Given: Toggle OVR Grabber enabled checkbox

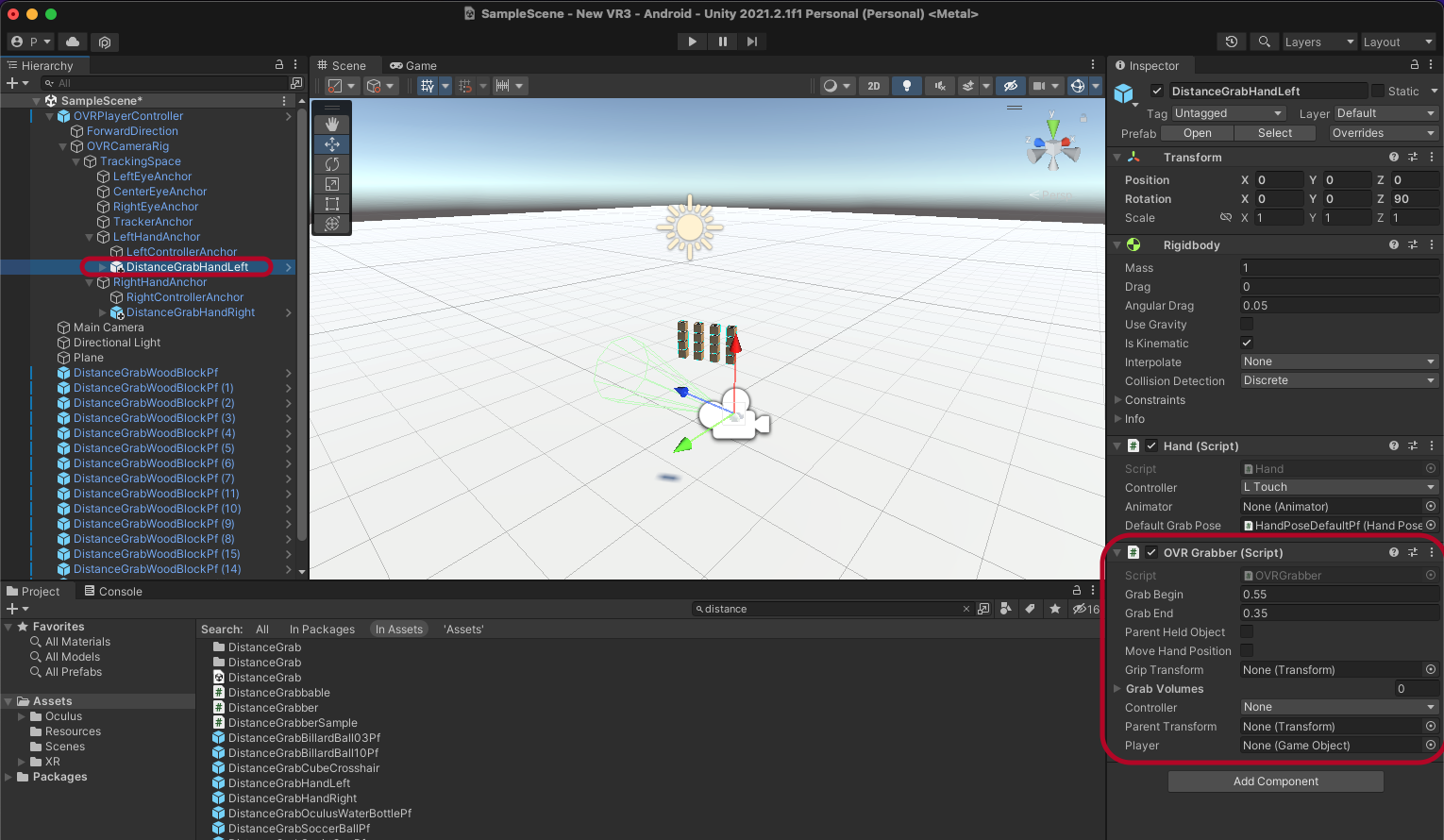Looking at the screenshot, I should [x=1151, y=552].
